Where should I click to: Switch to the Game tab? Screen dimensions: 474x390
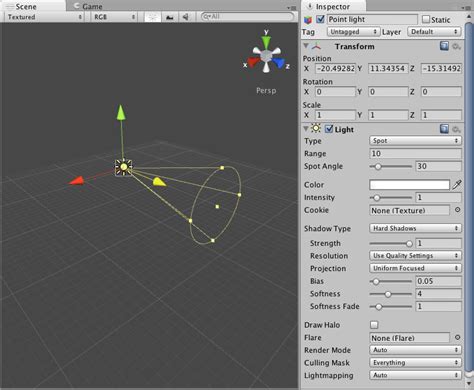tap(89, 6)
